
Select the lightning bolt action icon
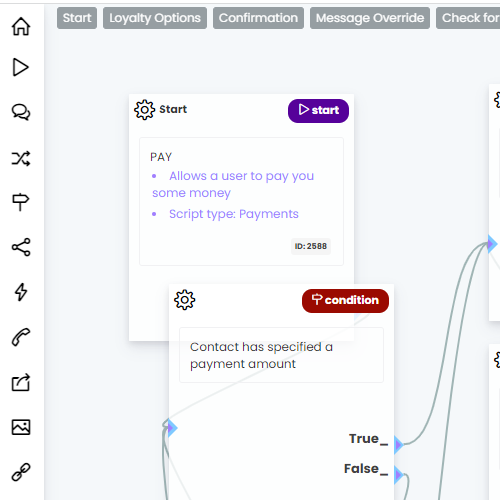pos(21,292)
